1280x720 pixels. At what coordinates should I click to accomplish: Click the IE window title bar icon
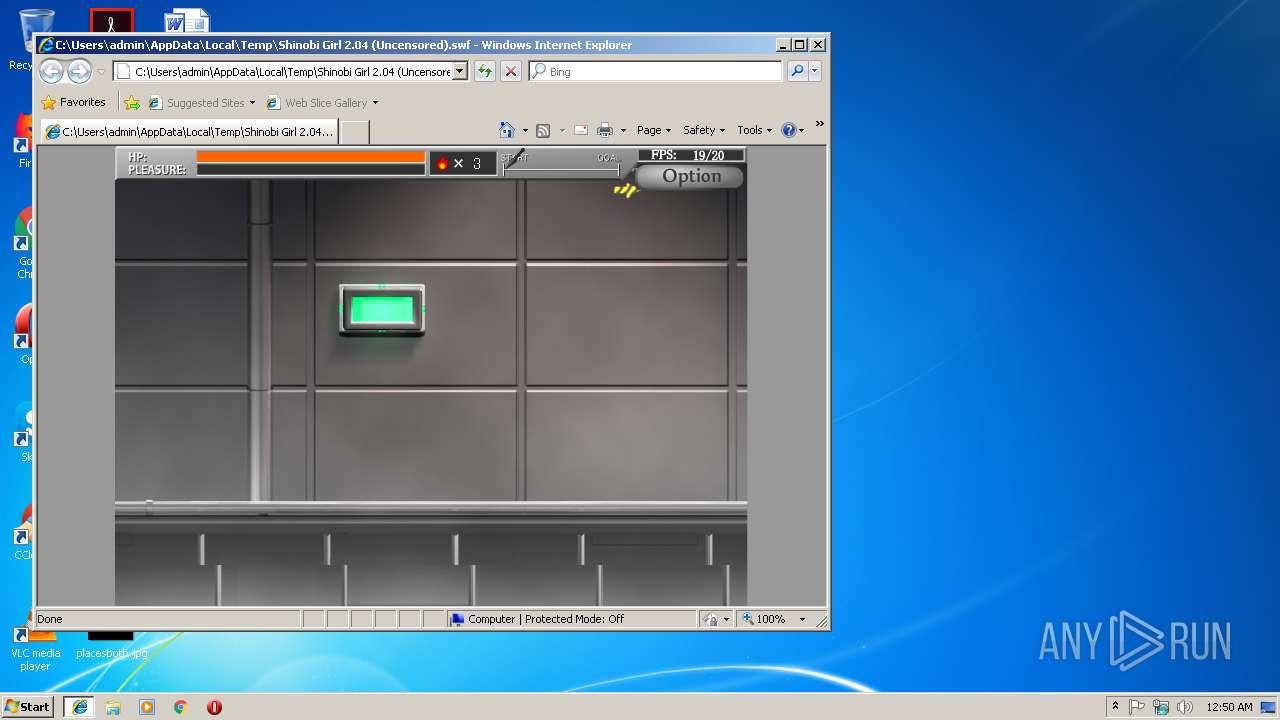tap(46, 45)
